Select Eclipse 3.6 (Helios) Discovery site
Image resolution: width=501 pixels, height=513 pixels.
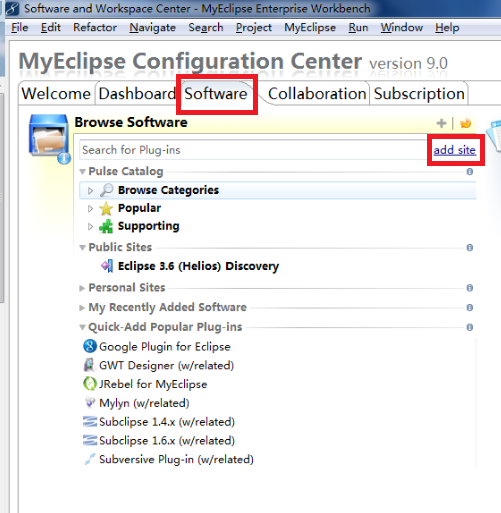[198, 266]
